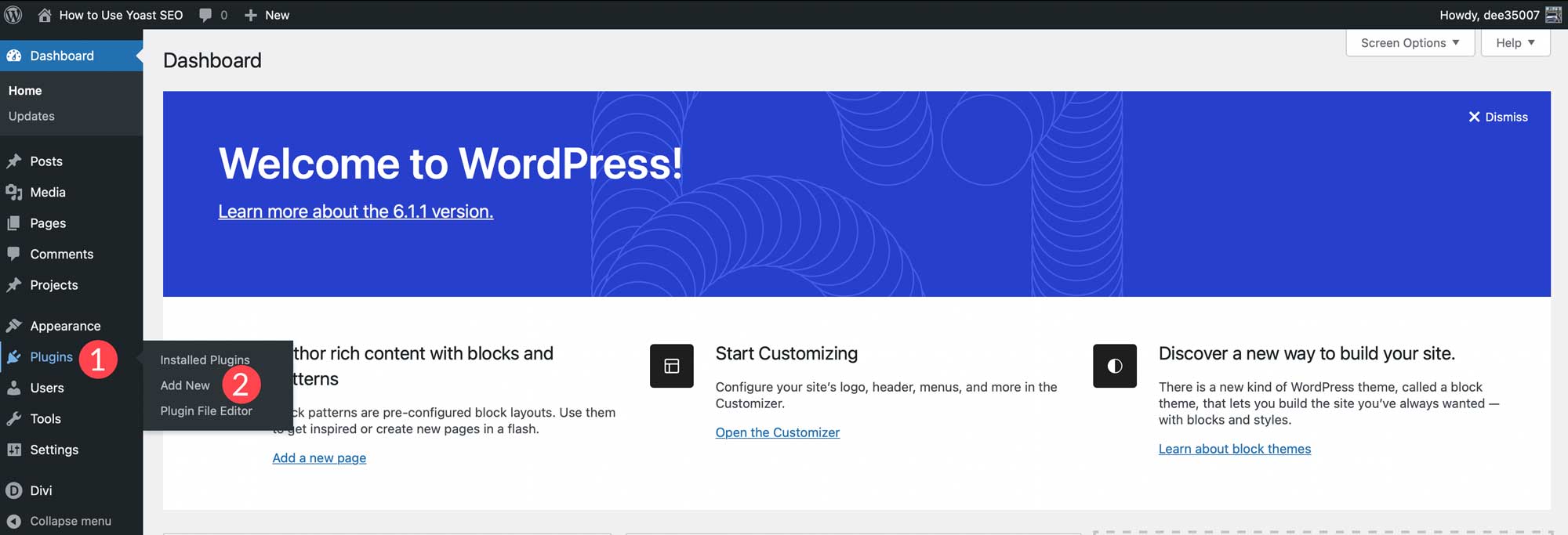Expand the Help dropdown
1568x535 pixels.
tap(1515, 43)
